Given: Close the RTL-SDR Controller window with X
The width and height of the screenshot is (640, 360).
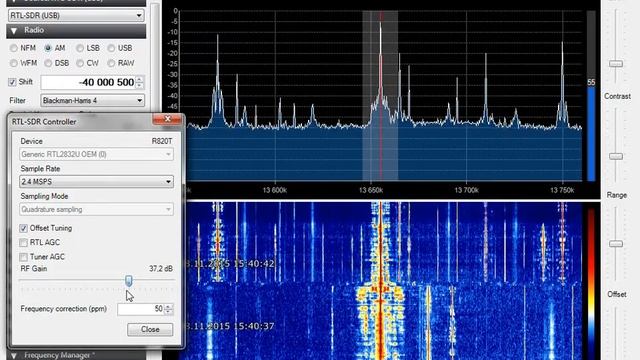Looking at the screenshot, I should (167, 119).
